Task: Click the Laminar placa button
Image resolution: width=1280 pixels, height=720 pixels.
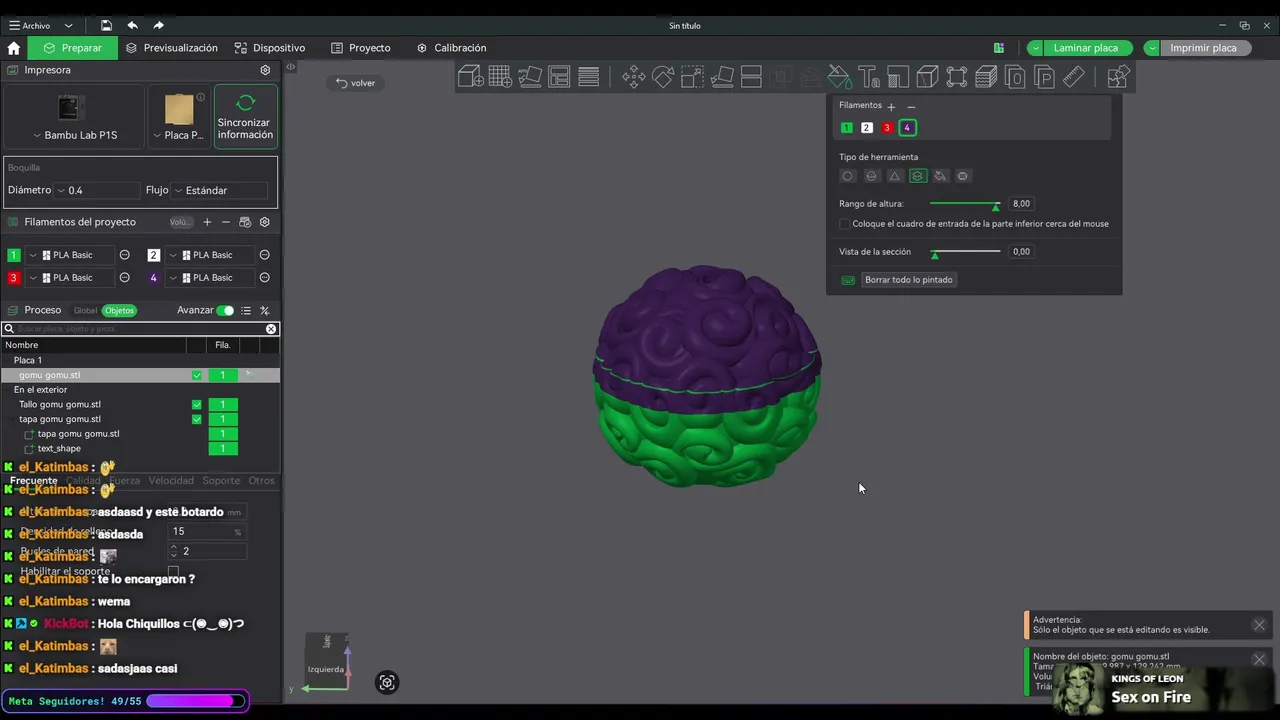Action: (x=1087, y=48)
